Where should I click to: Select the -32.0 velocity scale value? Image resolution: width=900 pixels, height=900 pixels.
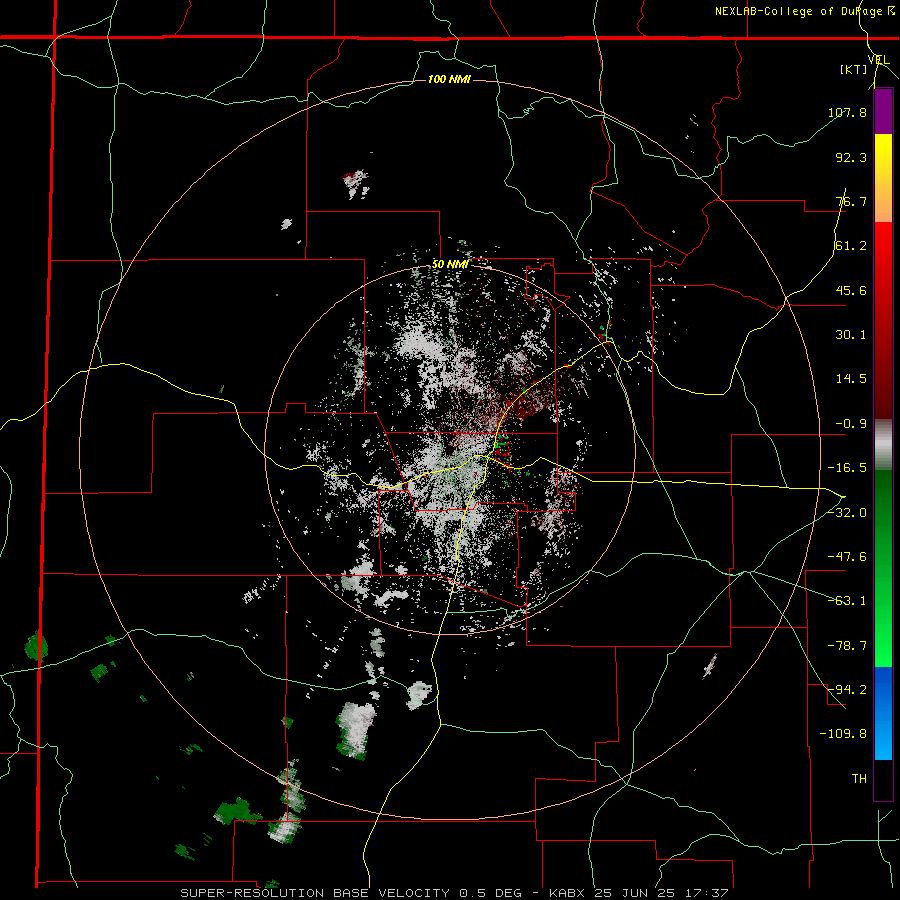click(x=847, y=513)
